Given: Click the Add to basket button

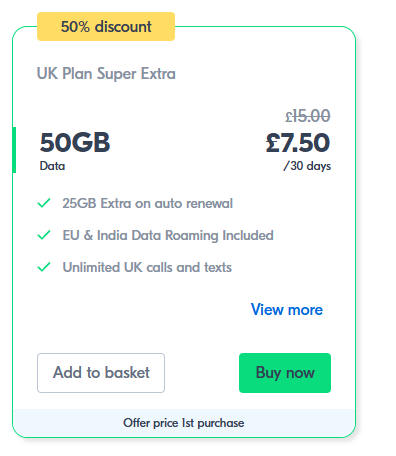Looking at the screenshot, I should tap(101, 373).
